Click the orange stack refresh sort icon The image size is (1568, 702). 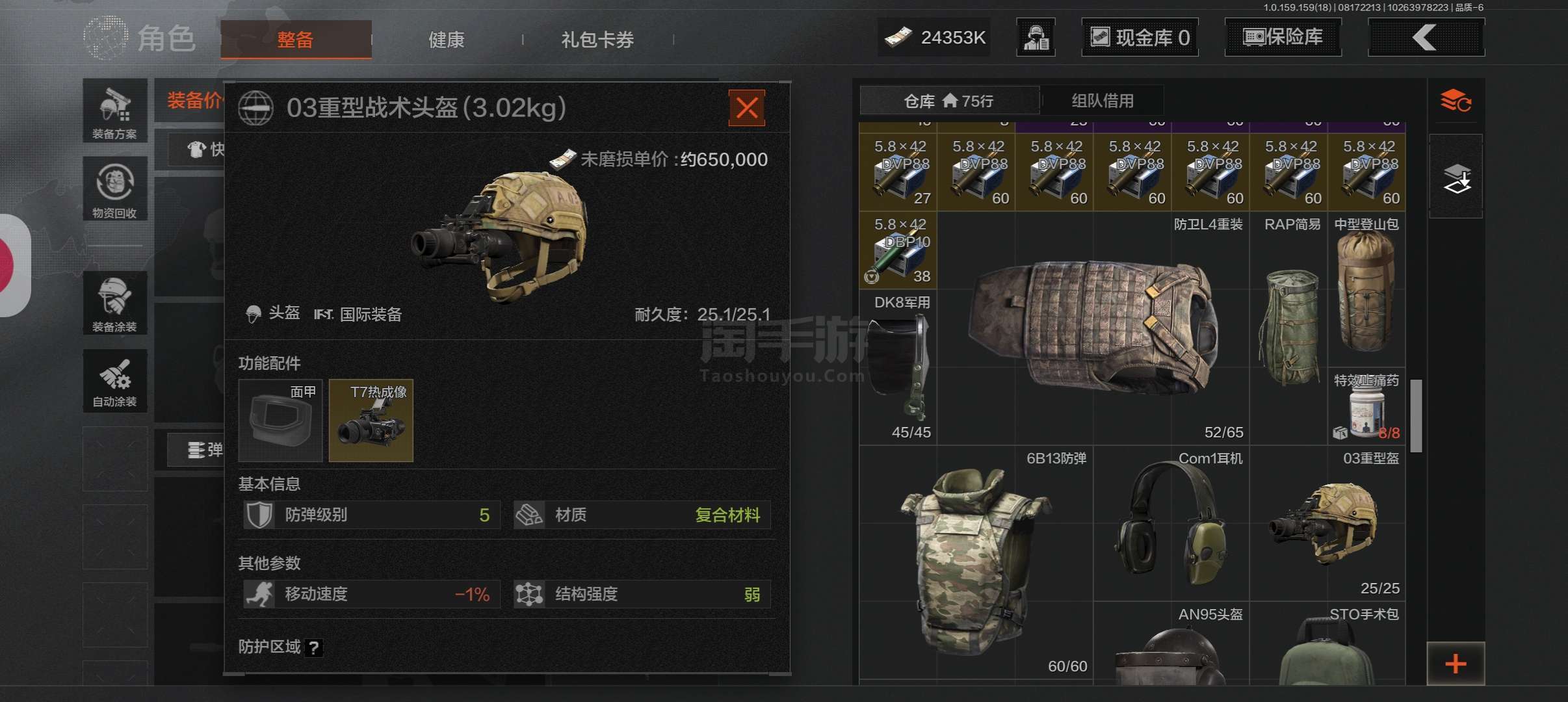tap(1456, 101)
